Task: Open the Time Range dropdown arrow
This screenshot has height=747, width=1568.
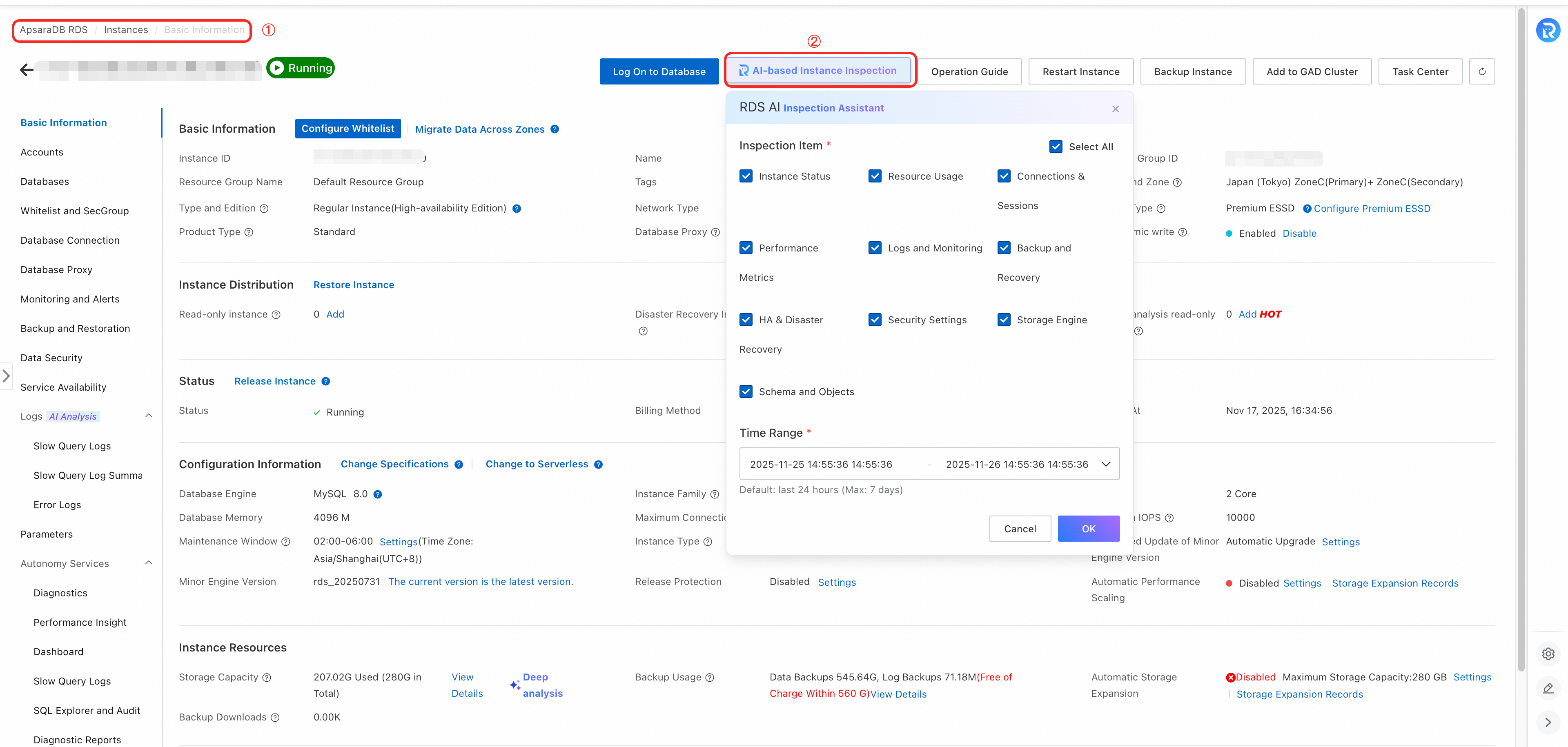Action: 1105,464
